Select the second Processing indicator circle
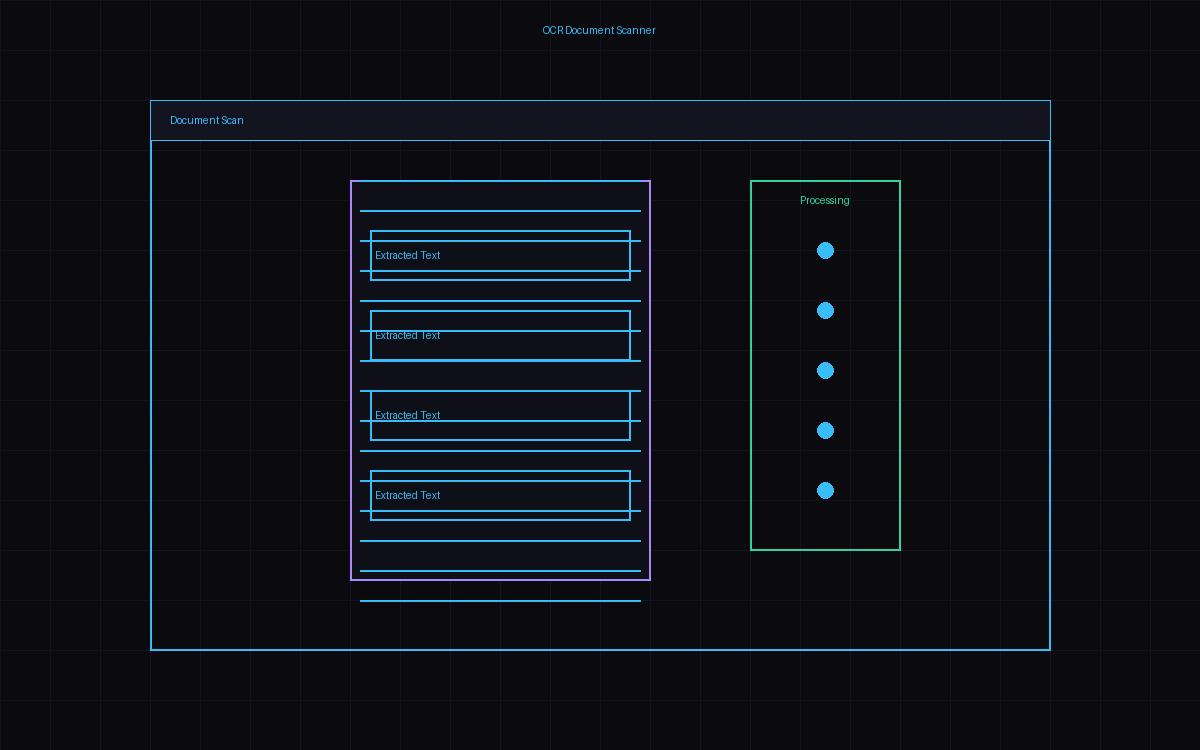 [x=825, y=310]
